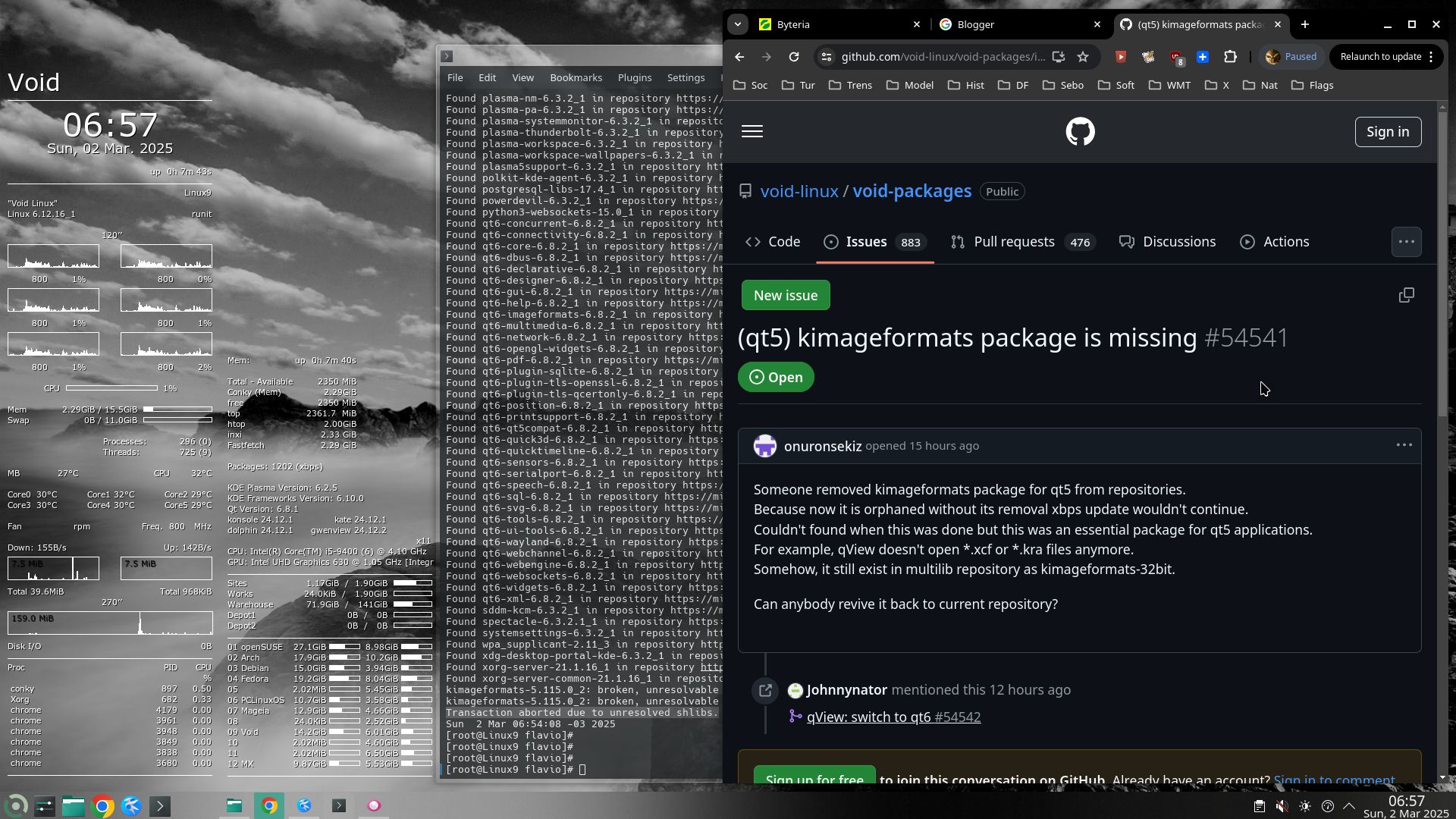
Task: Switch to the pink circle app in taskbar
Action: pos(374,805)
